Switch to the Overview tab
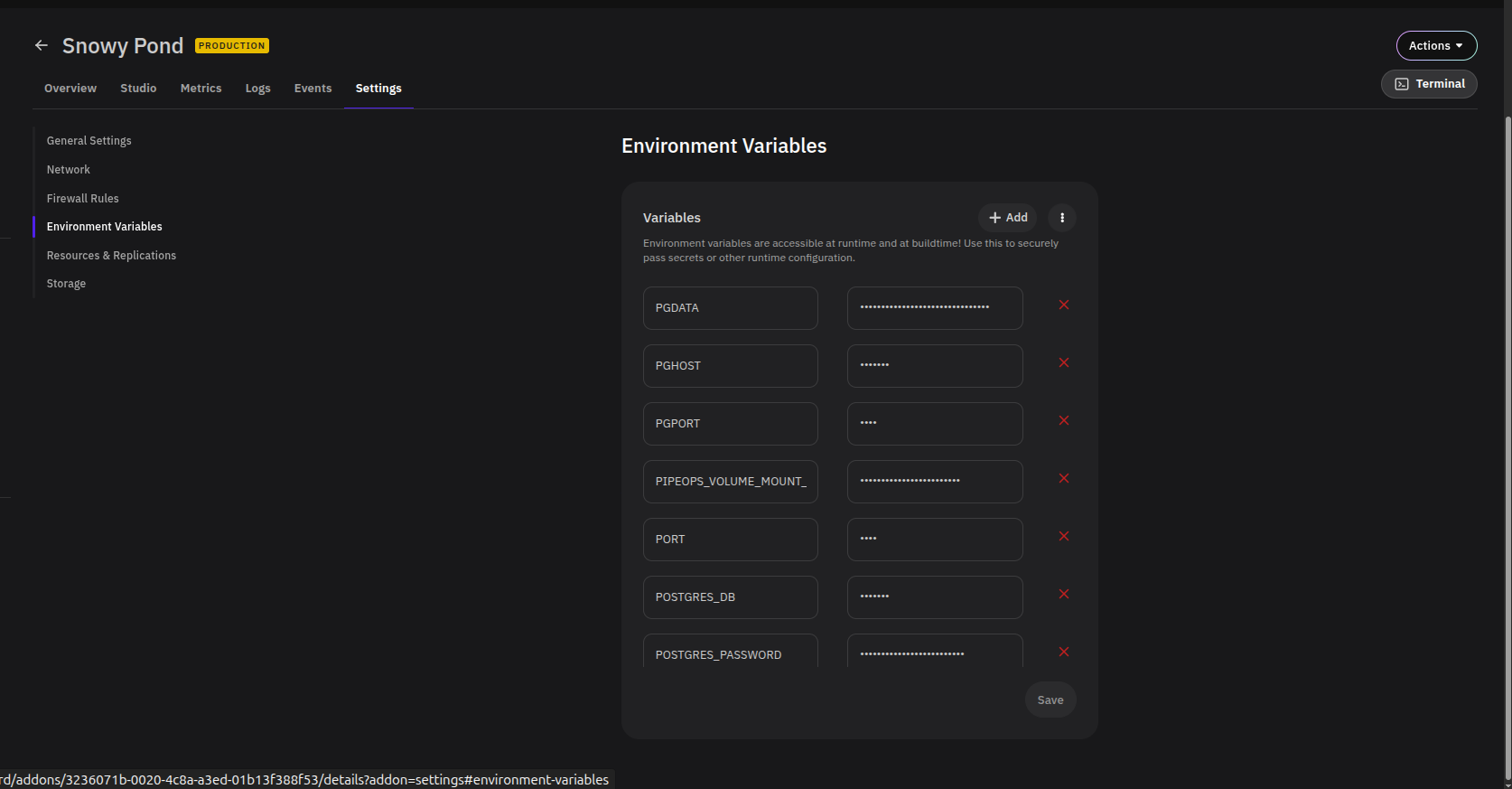The image size is (1512, 789). (x=70, y=88)
